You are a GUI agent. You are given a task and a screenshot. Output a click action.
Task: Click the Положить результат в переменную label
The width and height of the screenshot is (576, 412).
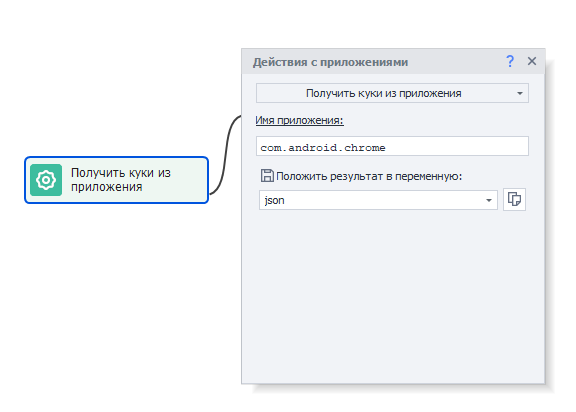(369, 176)
